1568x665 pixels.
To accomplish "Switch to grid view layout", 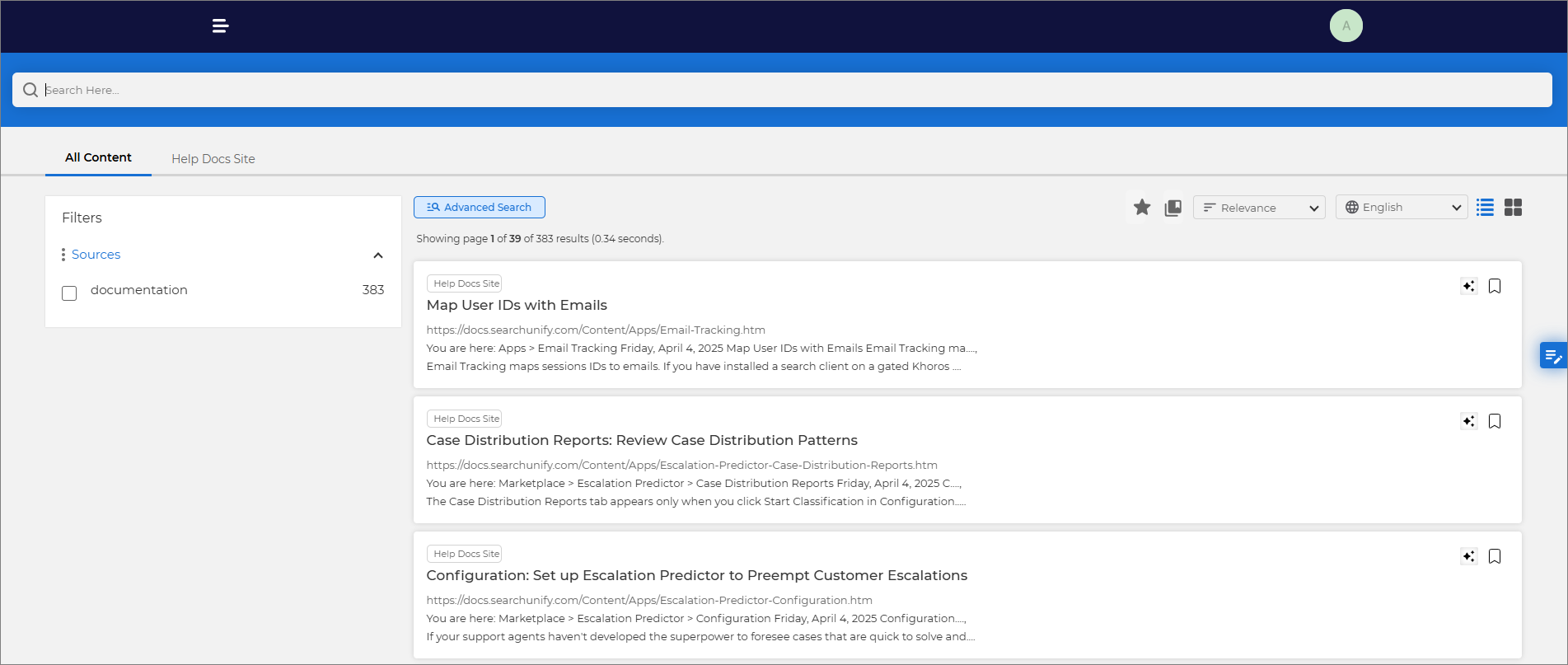I will pyautogui.click(x=1513, y=208).
